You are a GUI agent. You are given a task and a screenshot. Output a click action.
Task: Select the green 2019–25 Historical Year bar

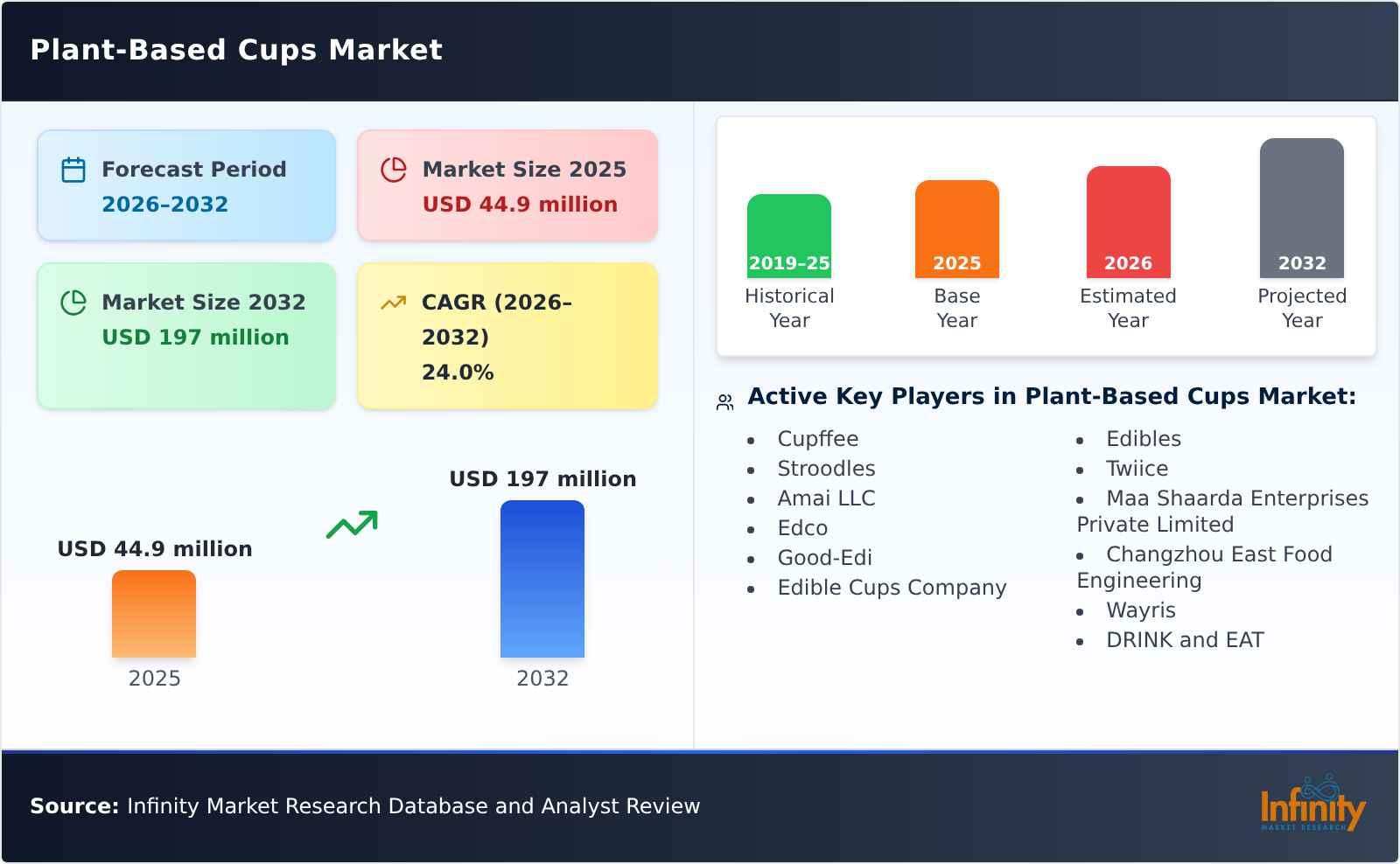[788, 236]
